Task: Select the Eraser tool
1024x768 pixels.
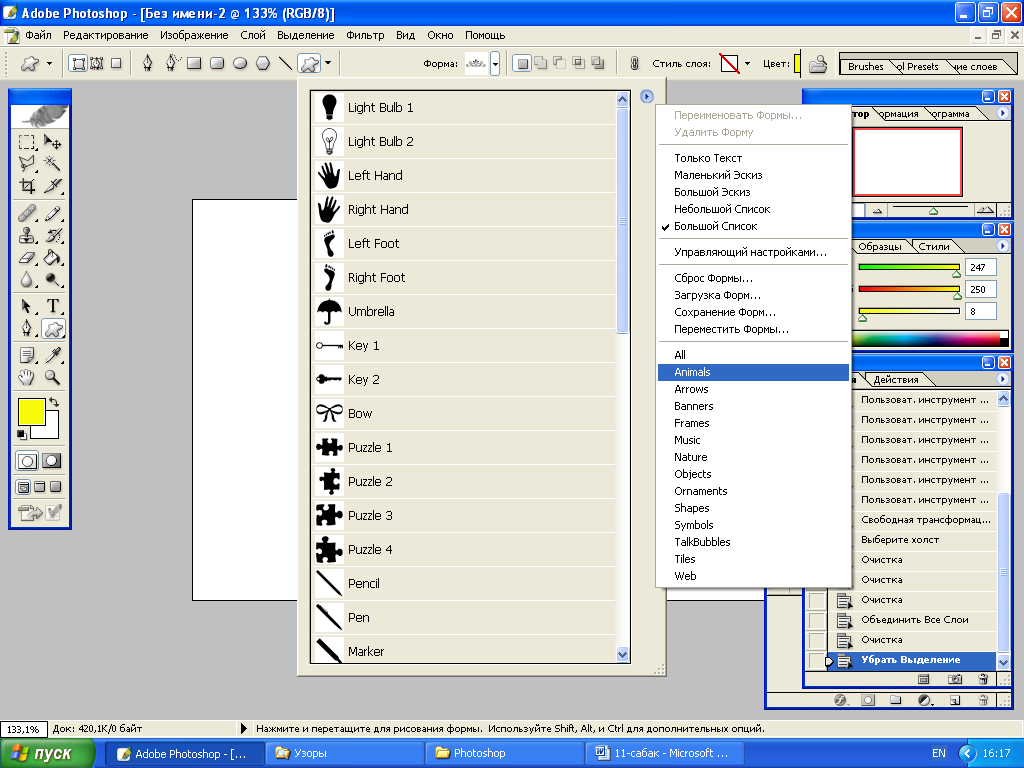Action: click(27, 257)
